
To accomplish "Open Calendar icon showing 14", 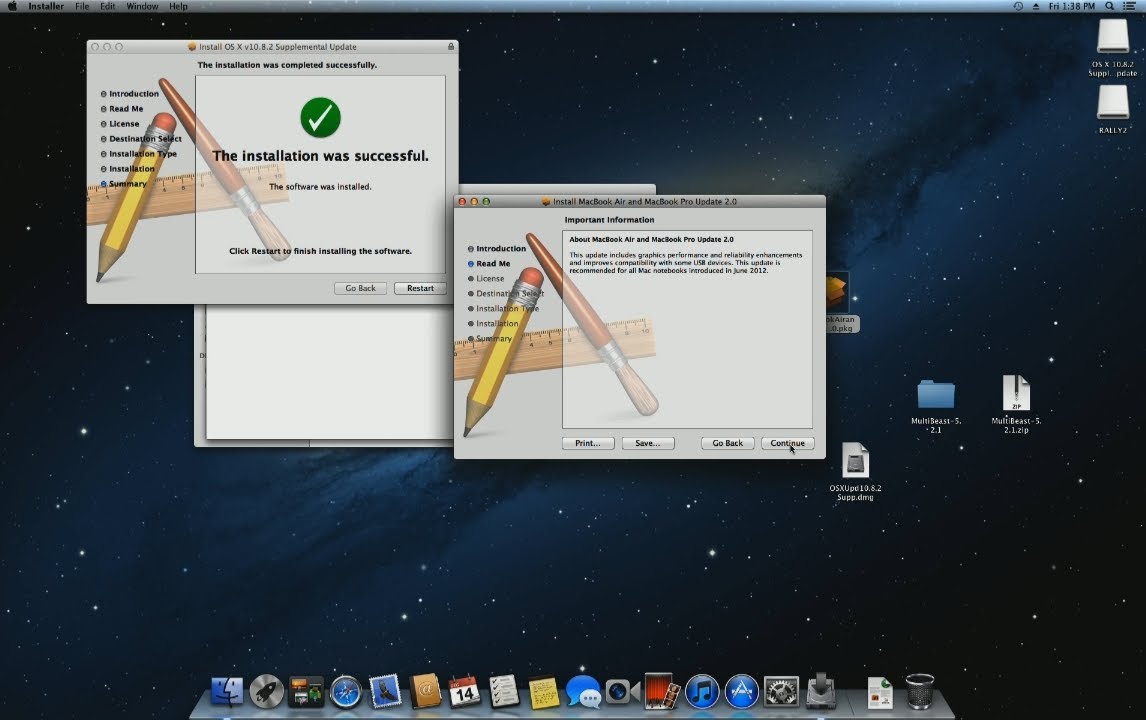I will [464, 691].
